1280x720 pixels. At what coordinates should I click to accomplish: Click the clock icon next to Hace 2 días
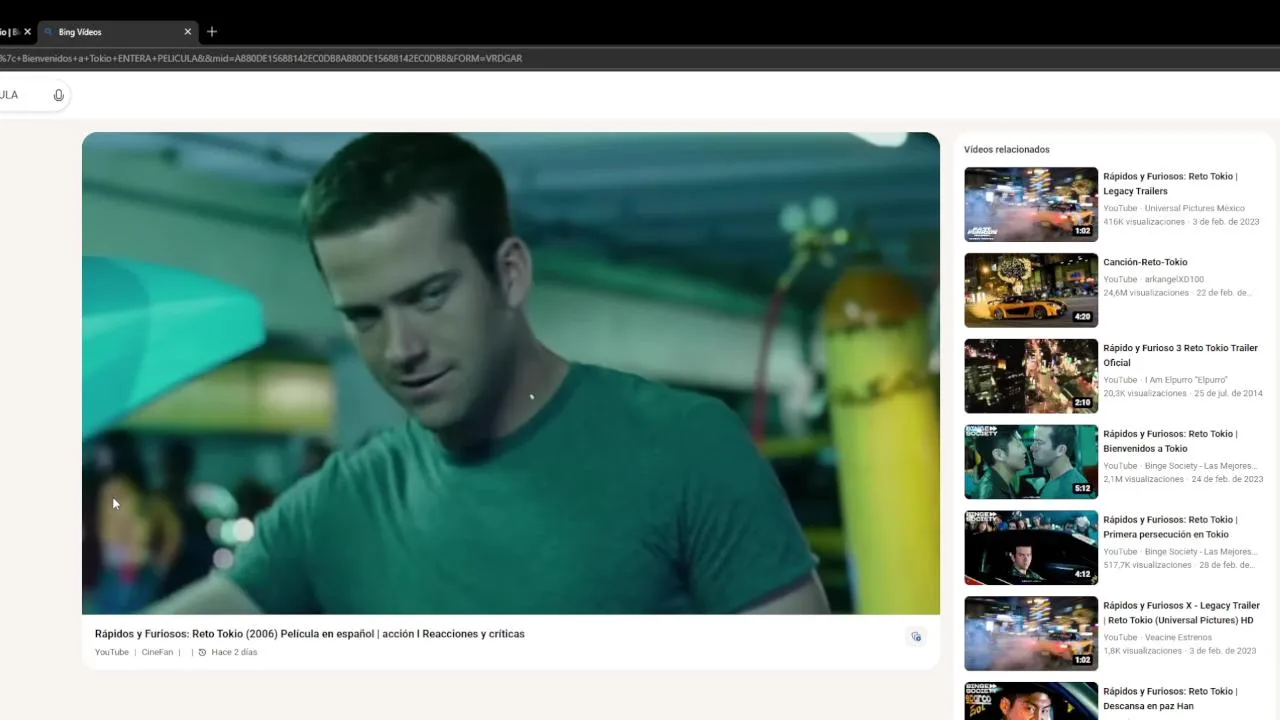202,652
